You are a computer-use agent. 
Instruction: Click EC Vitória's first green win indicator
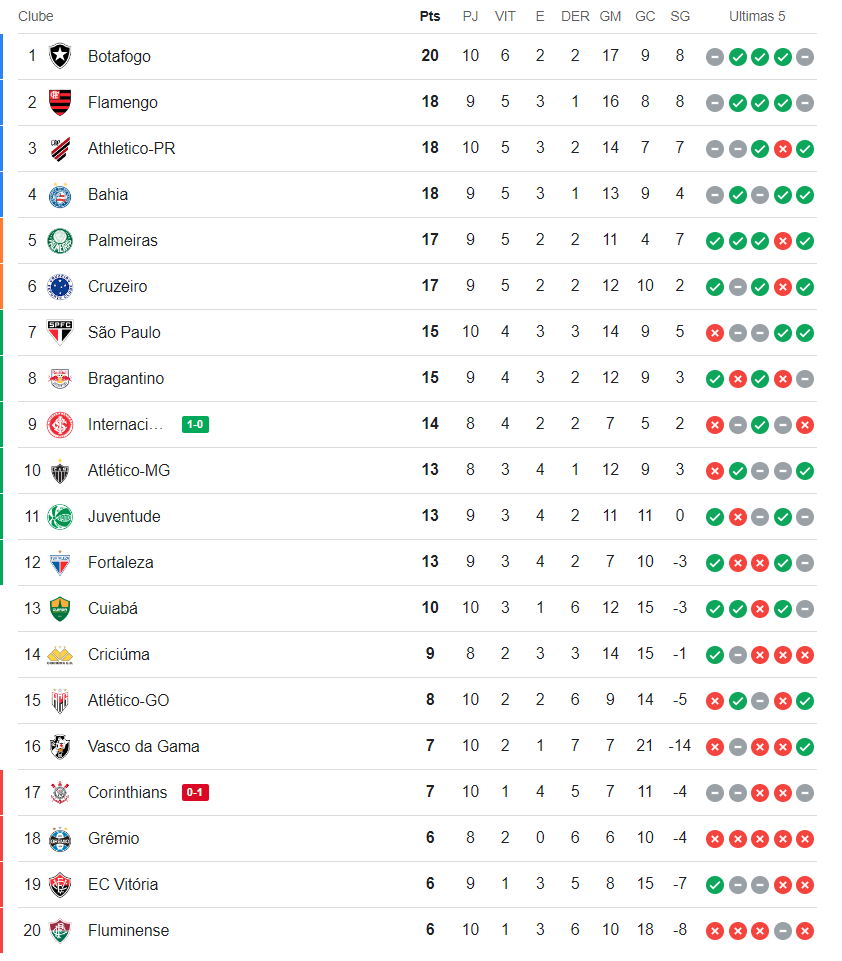coord(714,885)
